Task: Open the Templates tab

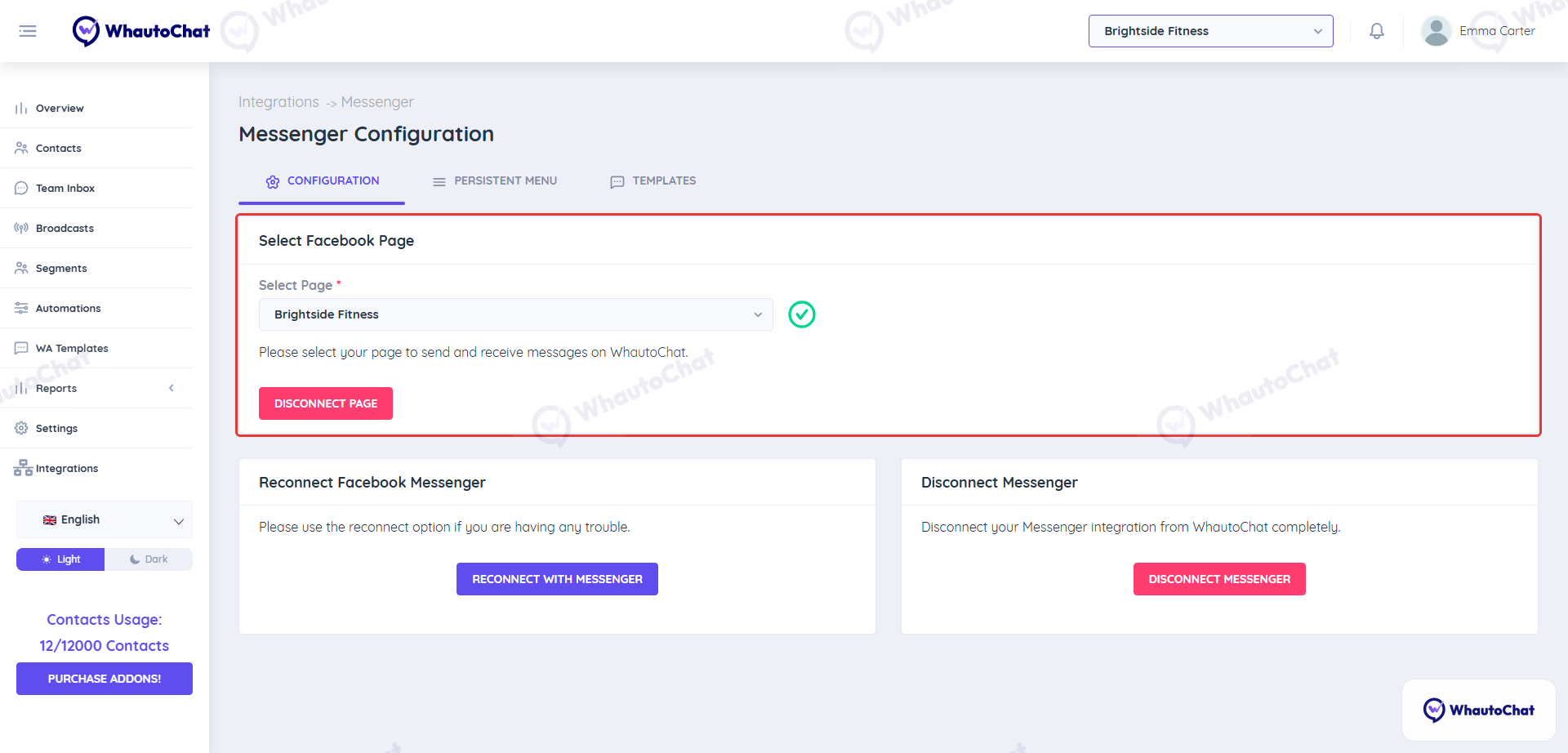Action: (x=653, y=181)
